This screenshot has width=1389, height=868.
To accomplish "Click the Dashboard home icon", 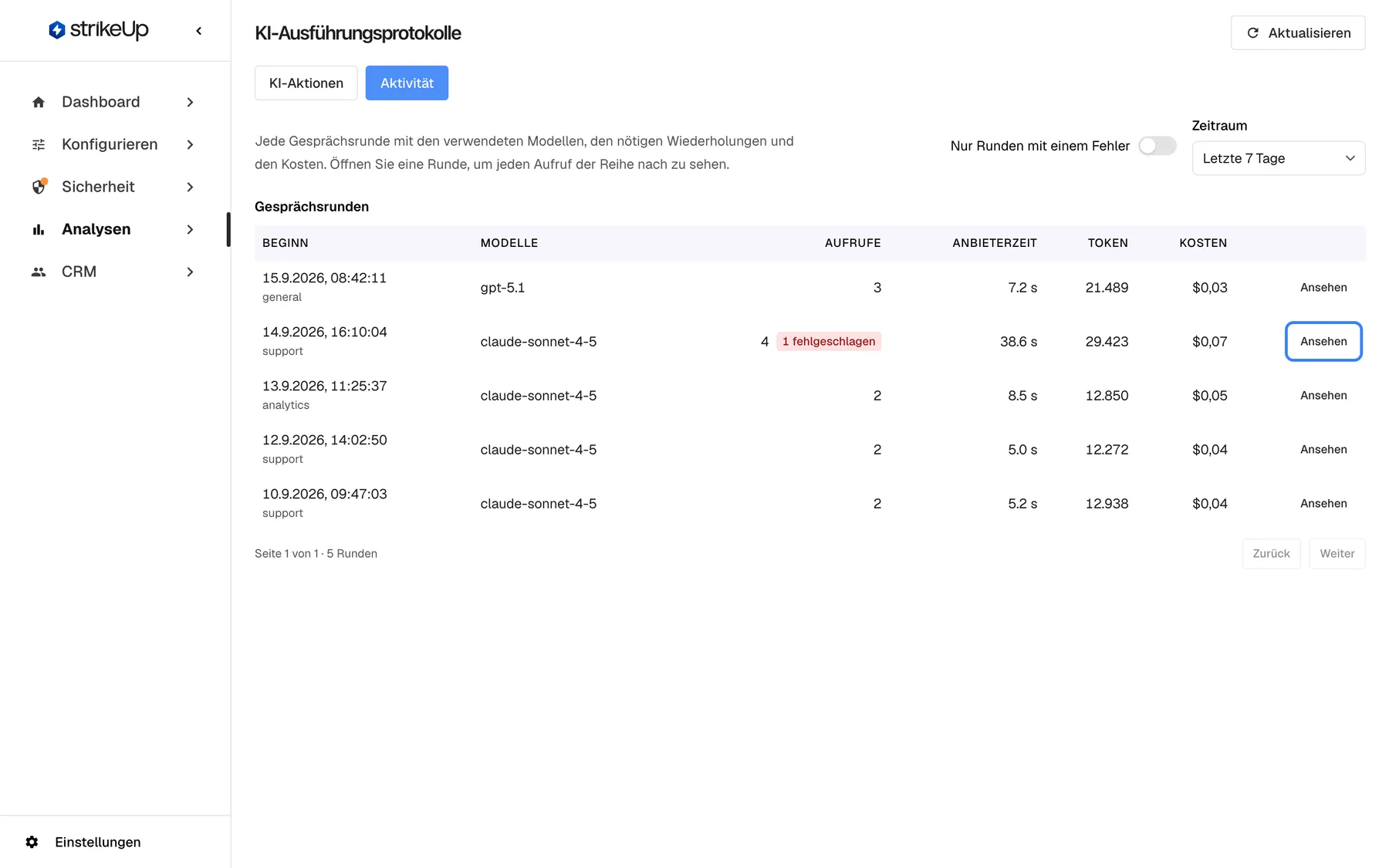I will click(39, 102).
